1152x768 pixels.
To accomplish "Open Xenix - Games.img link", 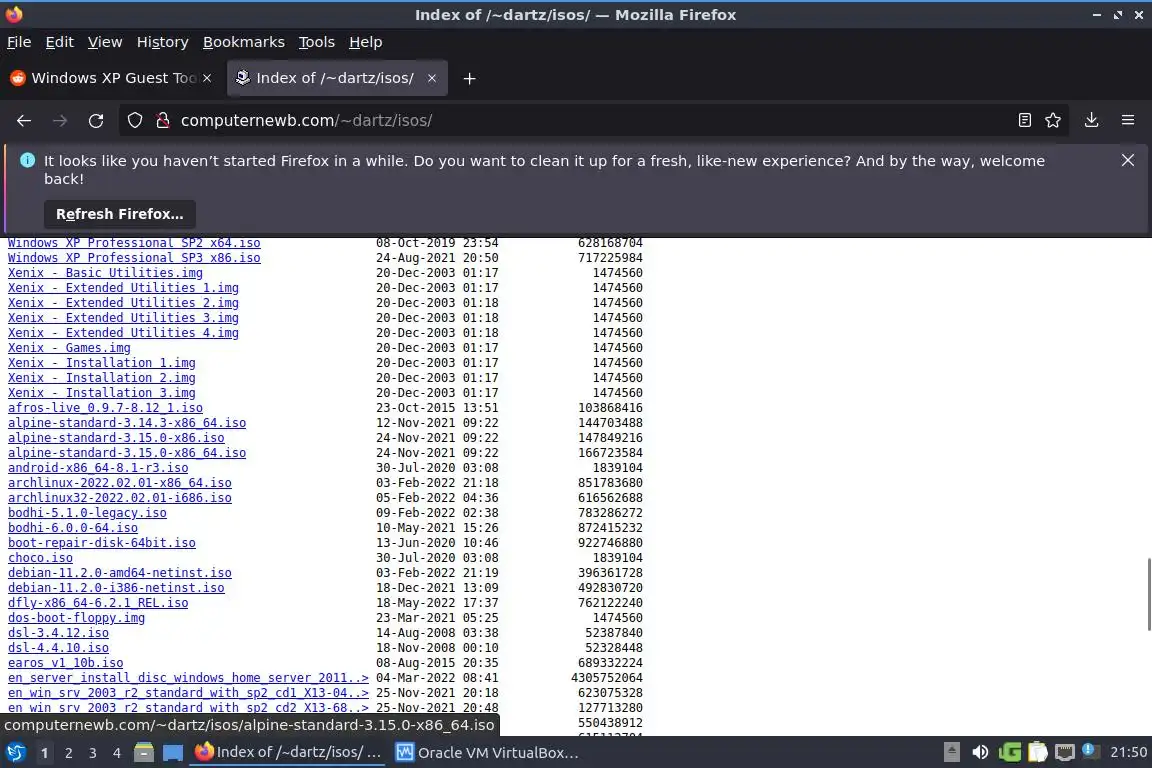I will [x=69, y=348].
